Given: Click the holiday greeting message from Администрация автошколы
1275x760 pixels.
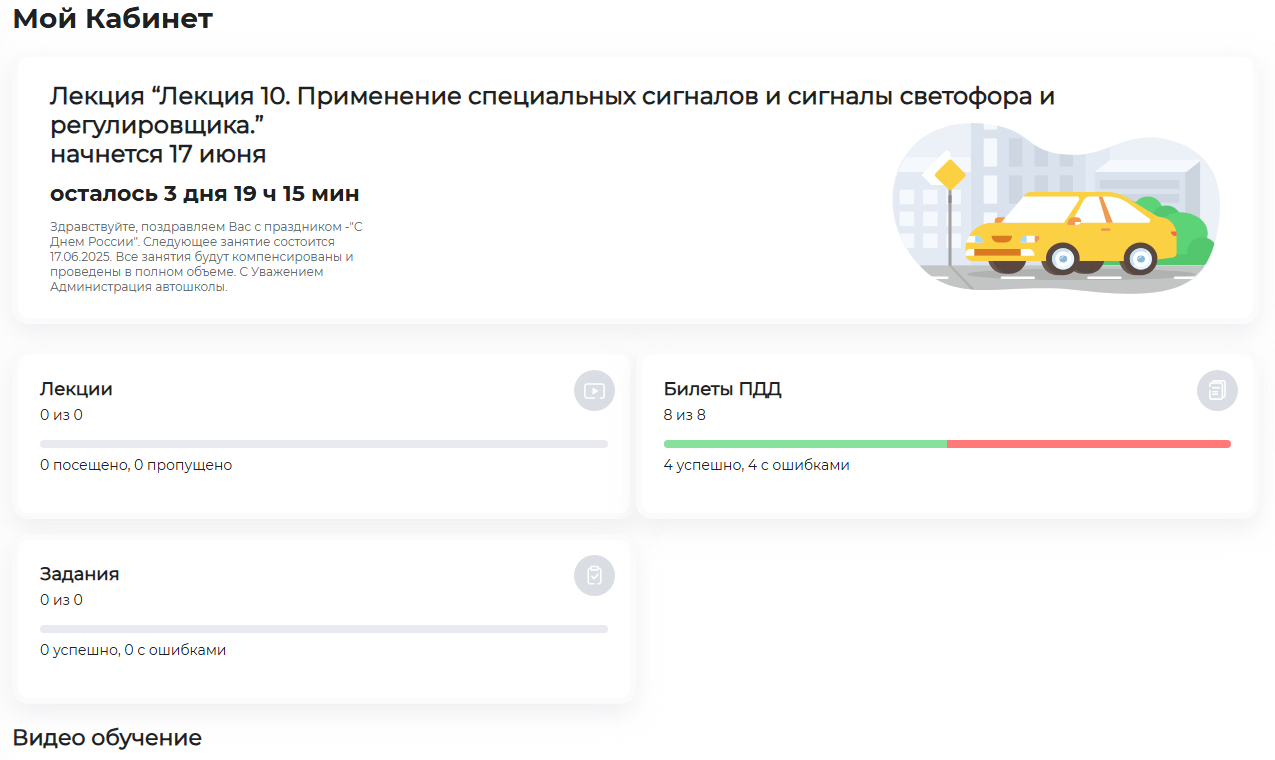Looking at the screenshot, I should (x=206, y=257).
